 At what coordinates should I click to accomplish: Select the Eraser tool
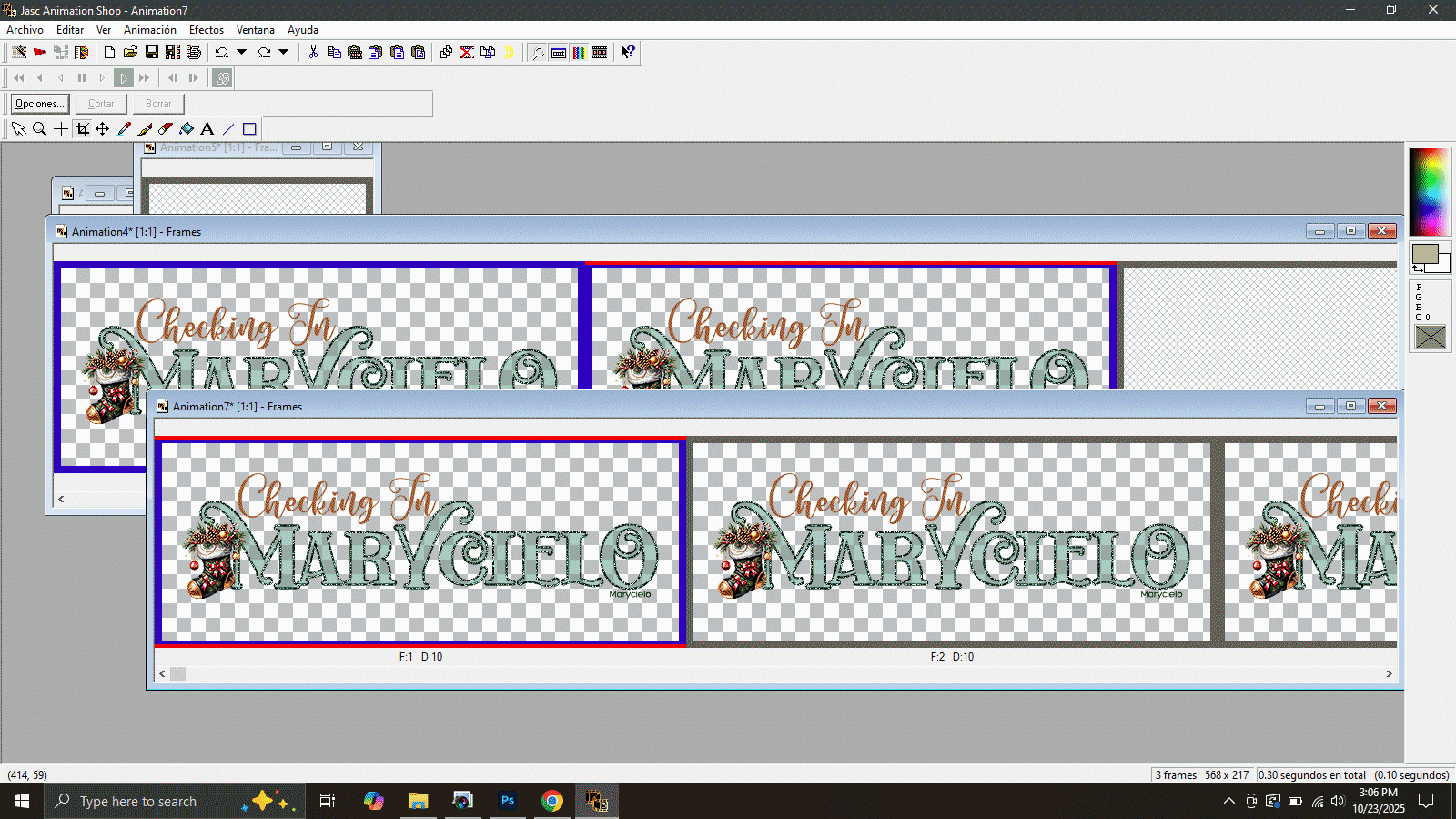point(166,129)
